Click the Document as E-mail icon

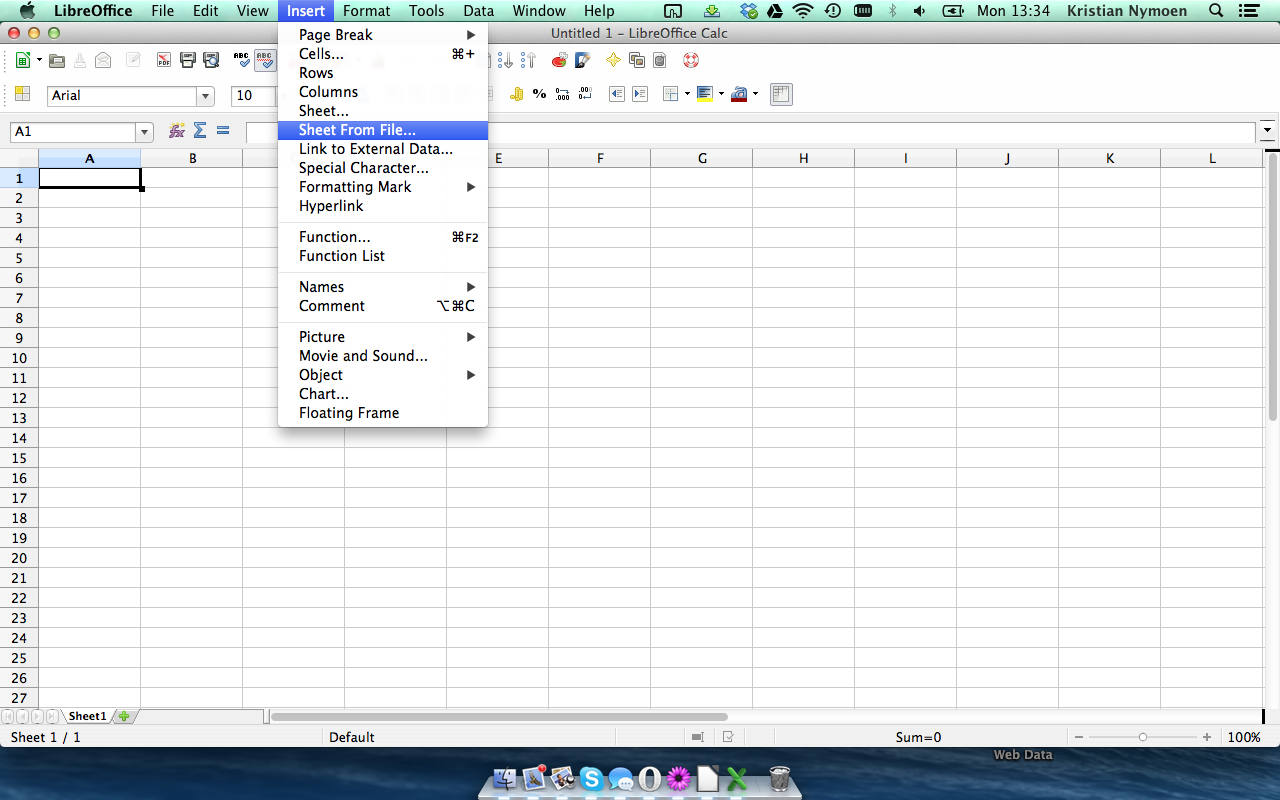(103, 60)
